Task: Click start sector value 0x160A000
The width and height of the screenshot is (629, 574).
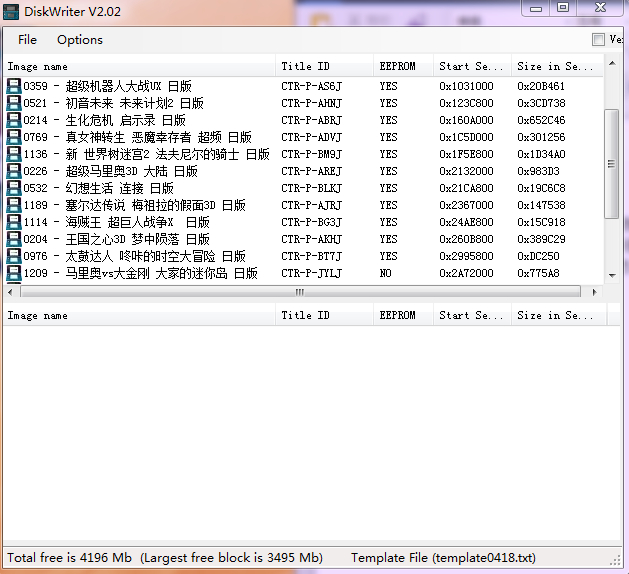Action: pyautogui.click(x=466, y=120)
